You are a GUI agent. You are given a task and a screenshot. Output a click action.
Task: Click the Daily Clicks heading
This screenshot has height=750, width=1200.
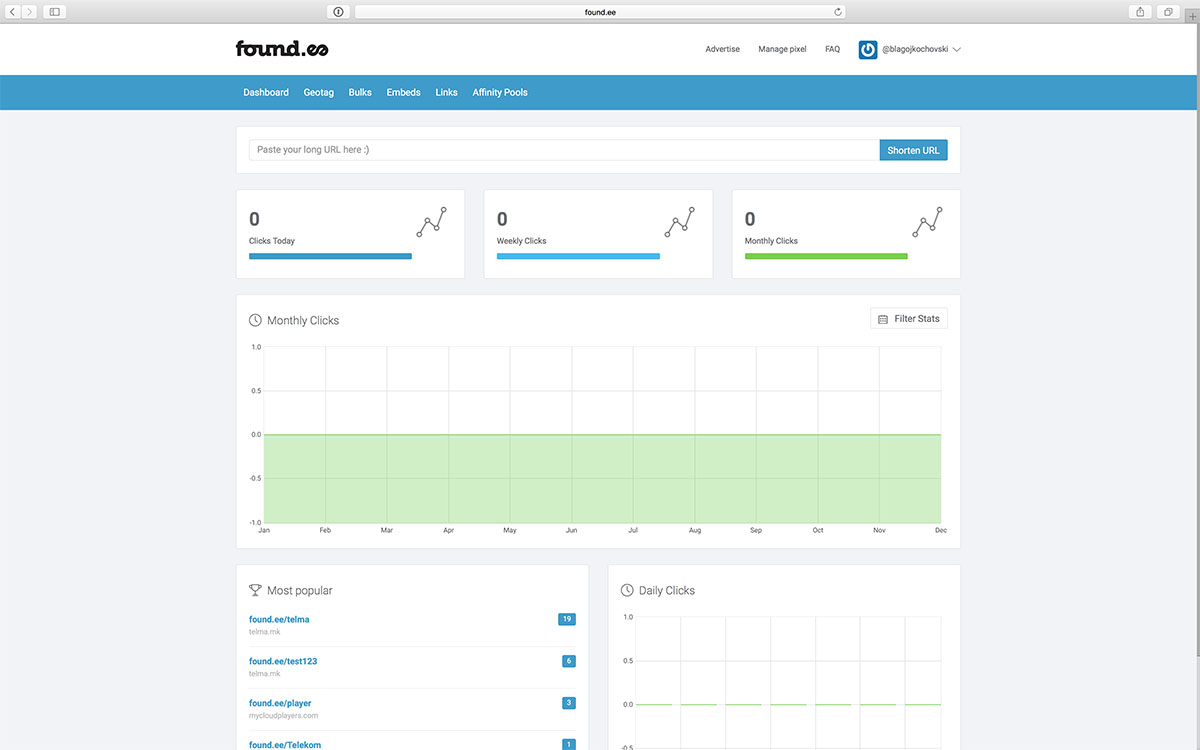667,591
